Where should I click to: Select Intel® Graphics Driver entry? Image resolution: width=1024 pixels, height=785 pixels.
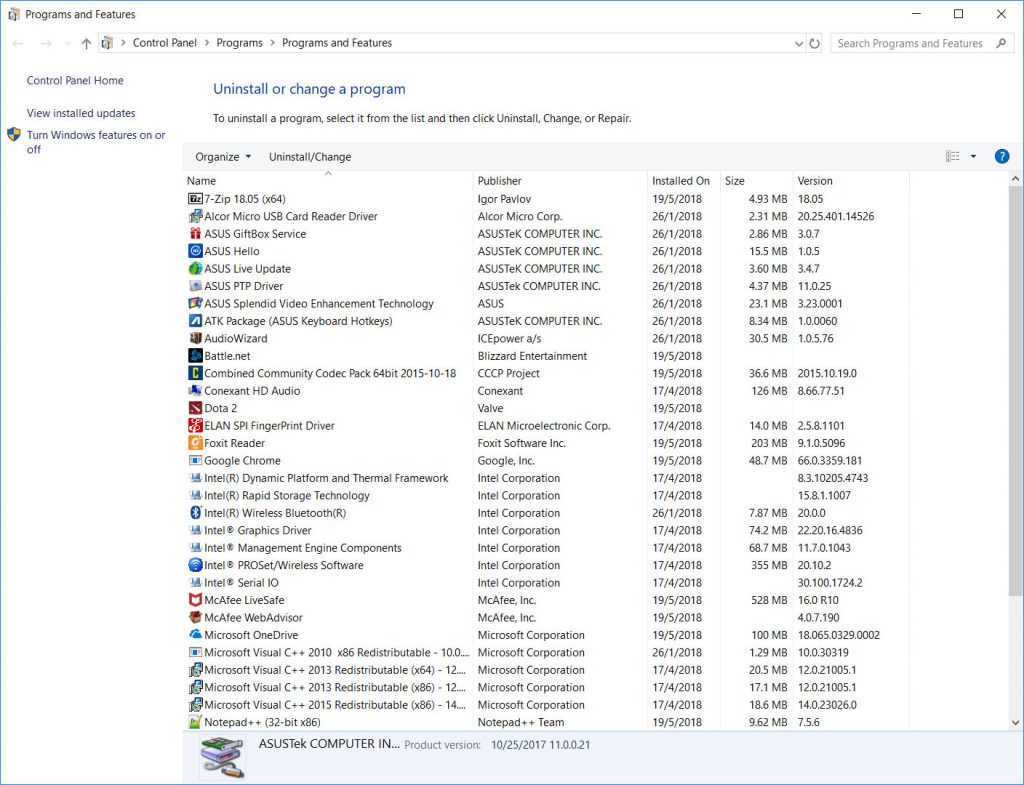click(545, 530)
